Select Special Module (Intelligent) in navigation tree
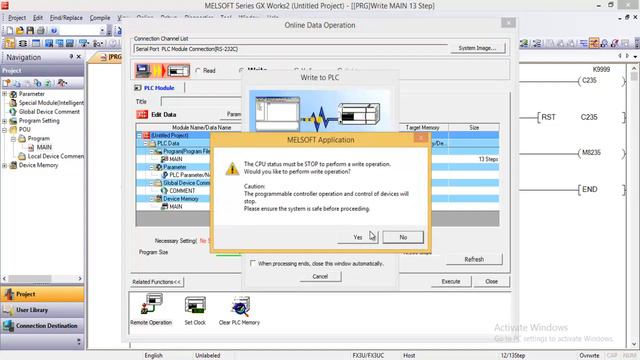 51,103
